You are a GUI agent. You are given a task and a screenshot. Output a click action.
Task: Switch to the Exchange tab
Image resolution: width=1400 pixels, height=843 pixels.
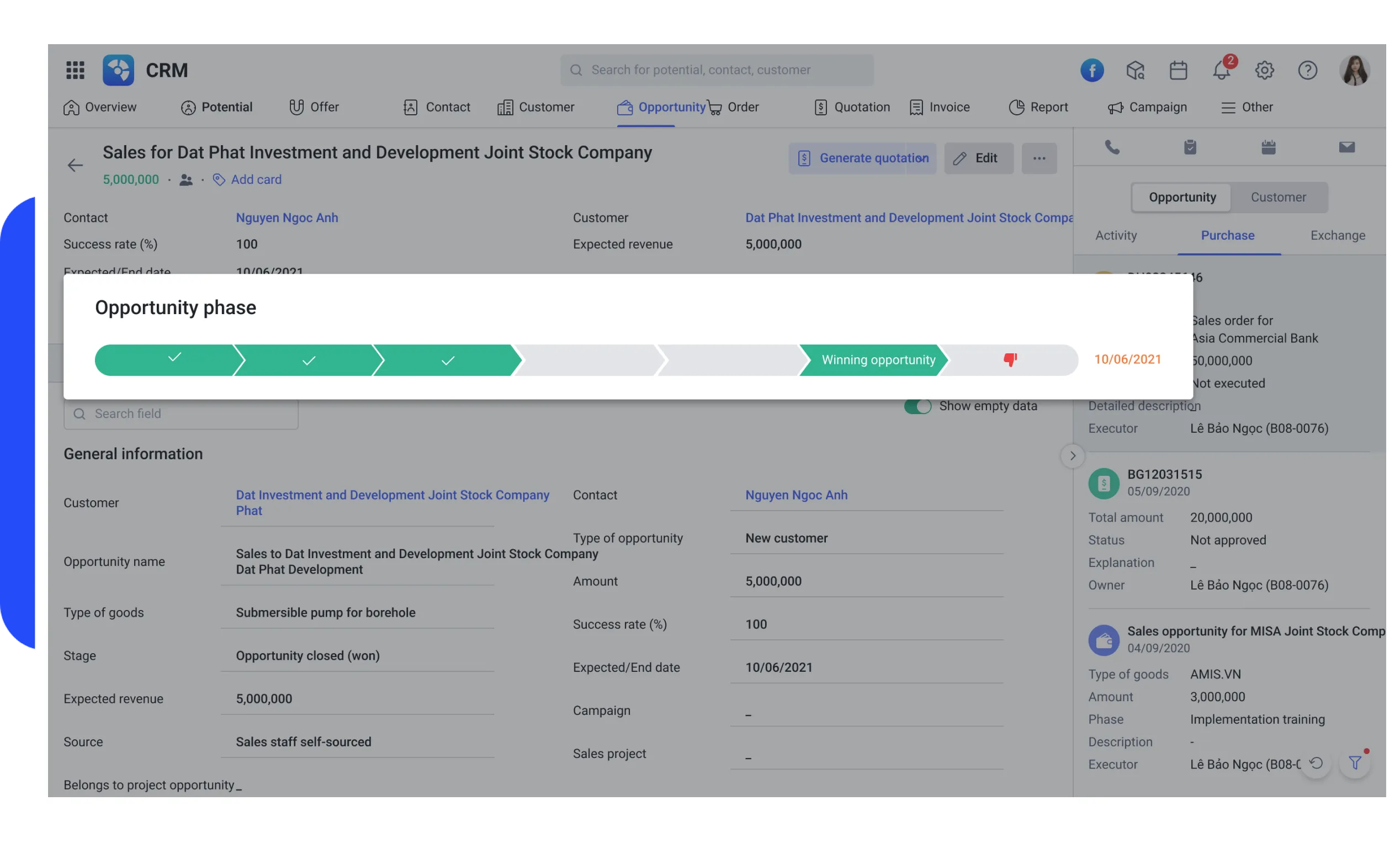pos(1338,235)
